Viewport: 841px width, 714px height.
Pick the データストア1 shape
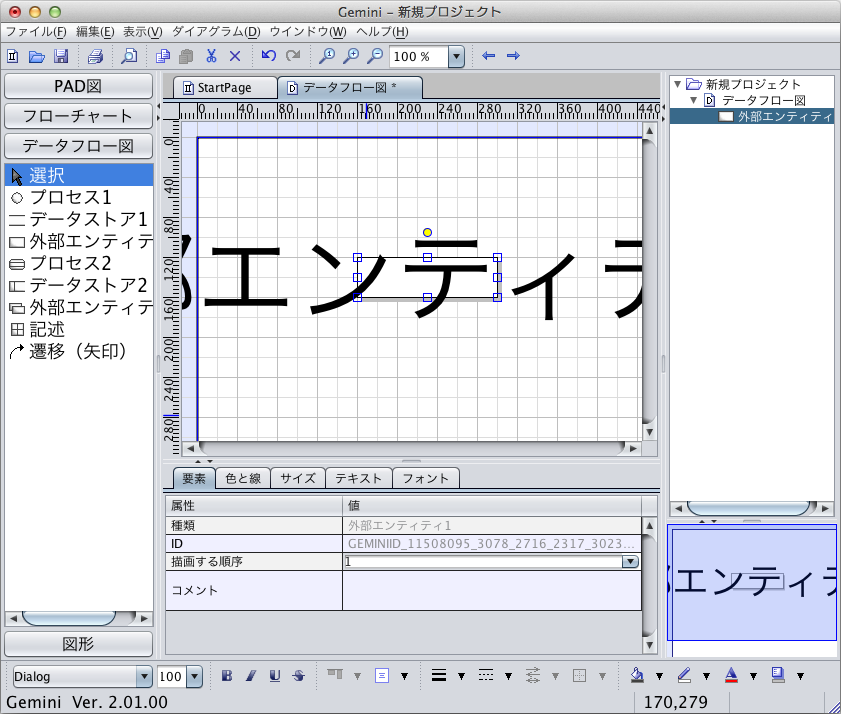point(79,219)
